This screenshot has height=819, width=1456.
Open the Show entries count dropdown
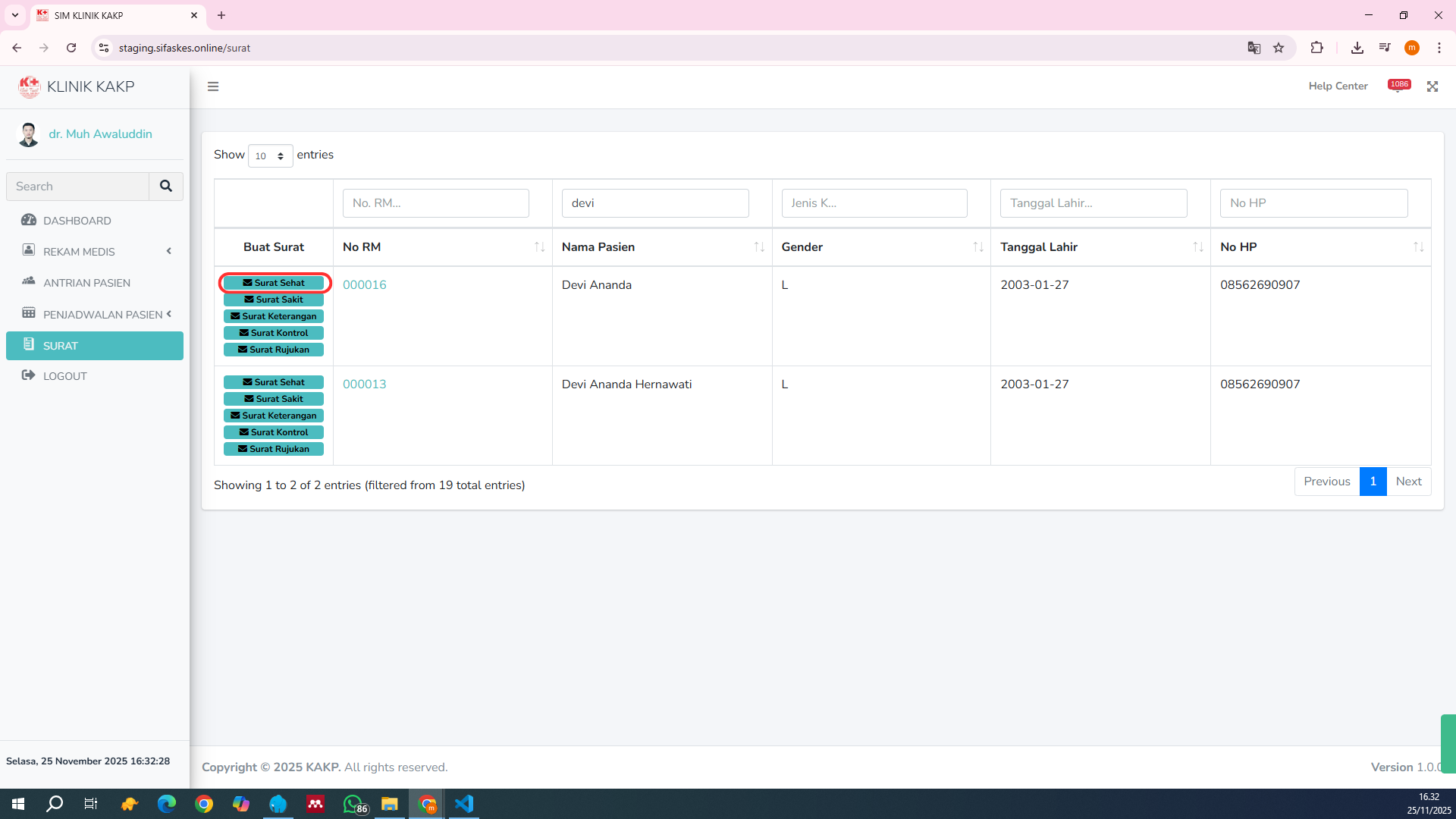coord(270,155)
